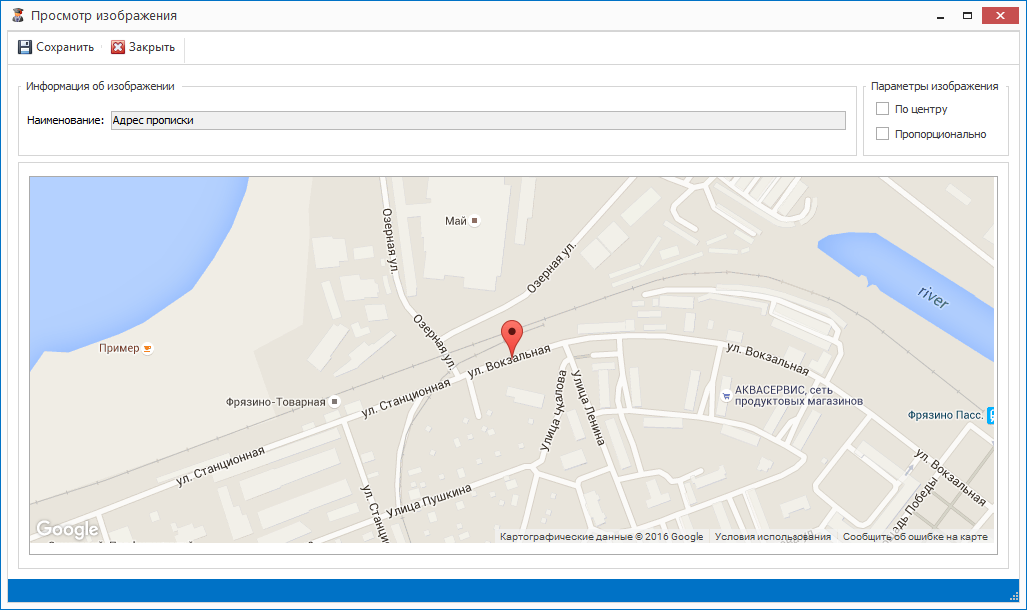Click the Наименование input field

478,121
